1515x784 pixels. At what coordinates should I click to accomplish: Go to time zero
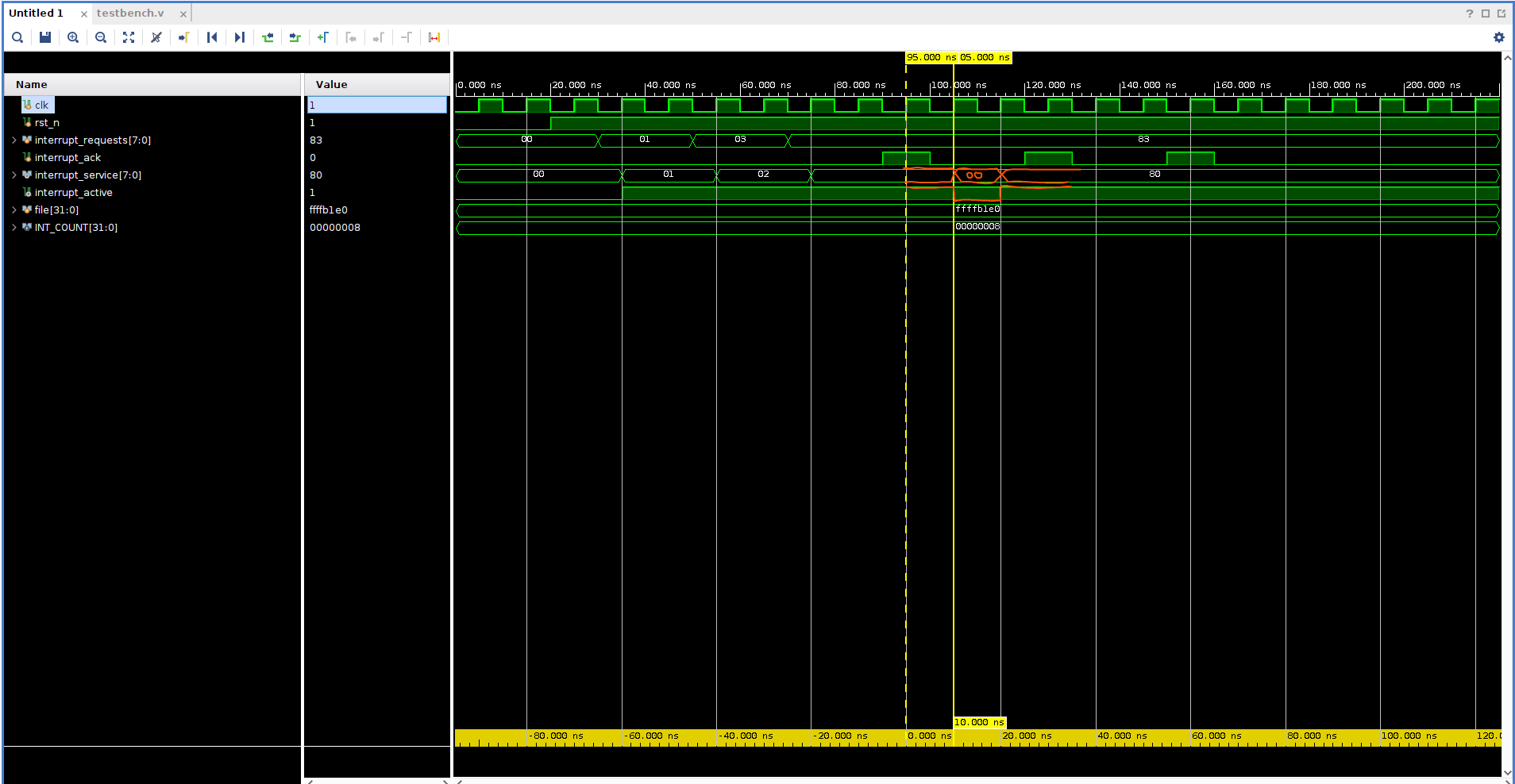pyautogui.click(x=212, y=37)
